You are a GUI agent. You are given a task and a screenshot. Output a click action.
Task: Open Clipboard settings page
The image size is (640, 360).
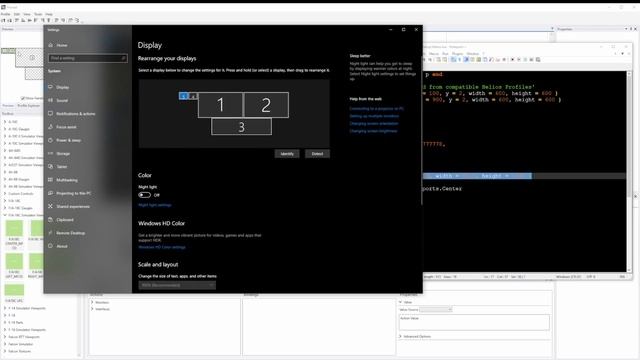(65, 220)
